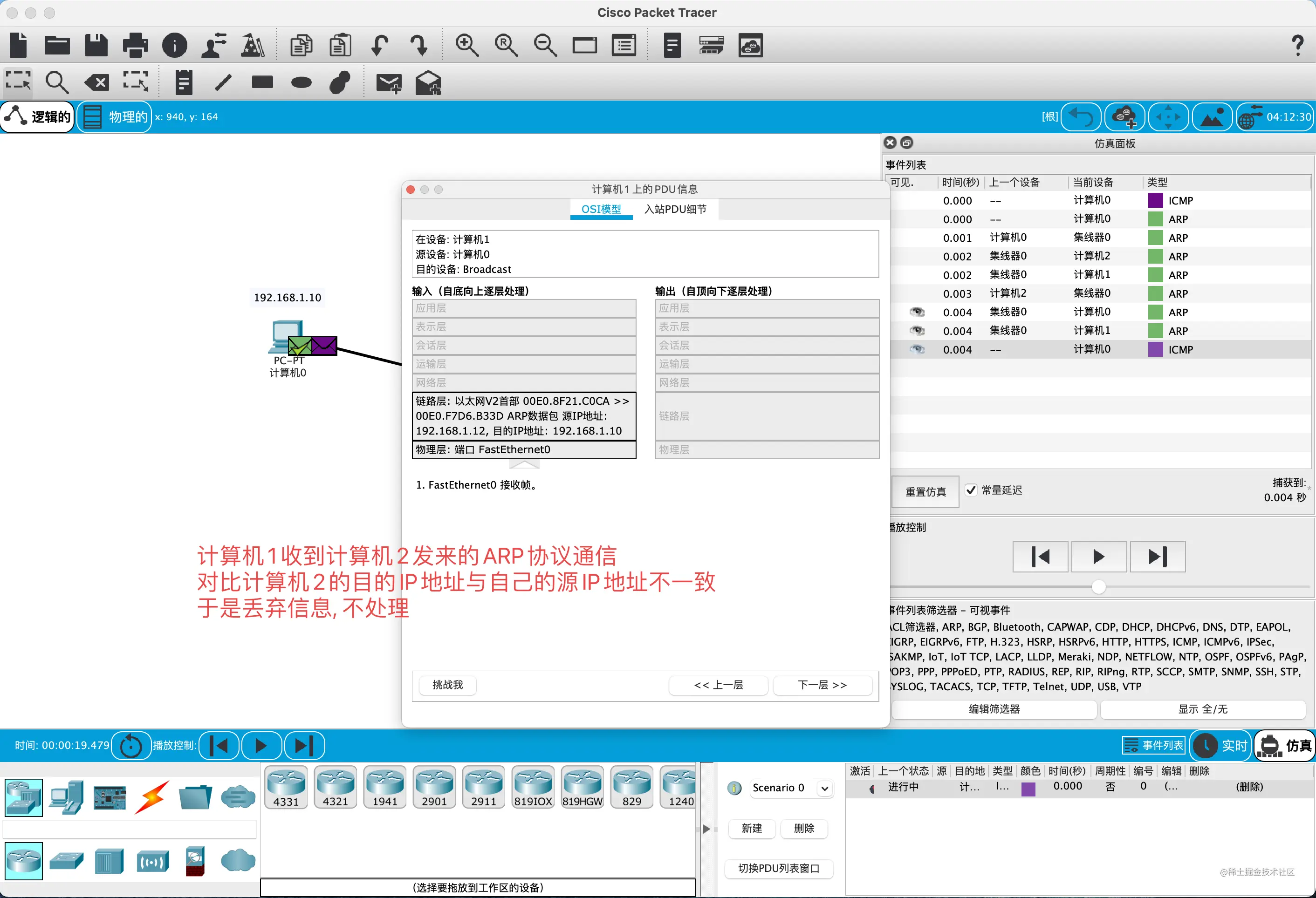Save the project with the floppy icon

pos(96,45)
